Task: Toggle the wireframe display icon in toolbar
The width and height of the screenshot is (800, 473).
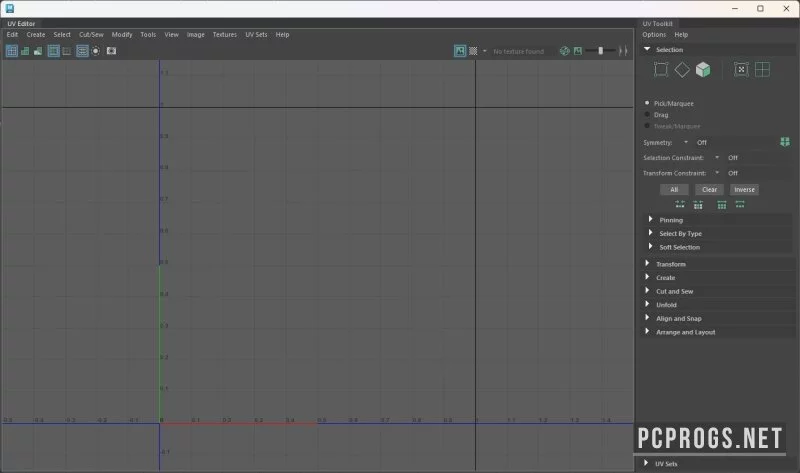Action: [x=12, y=51]
